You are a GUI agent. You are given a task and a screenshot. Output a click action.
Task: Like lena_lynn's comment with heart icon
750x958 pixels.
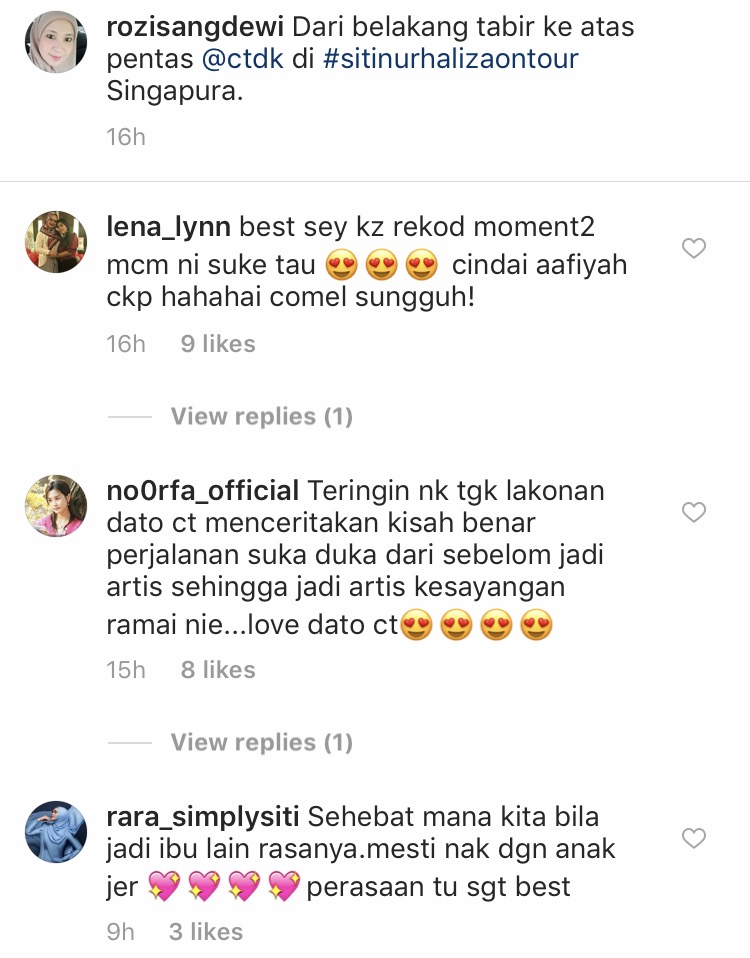(x=694, y=248)
